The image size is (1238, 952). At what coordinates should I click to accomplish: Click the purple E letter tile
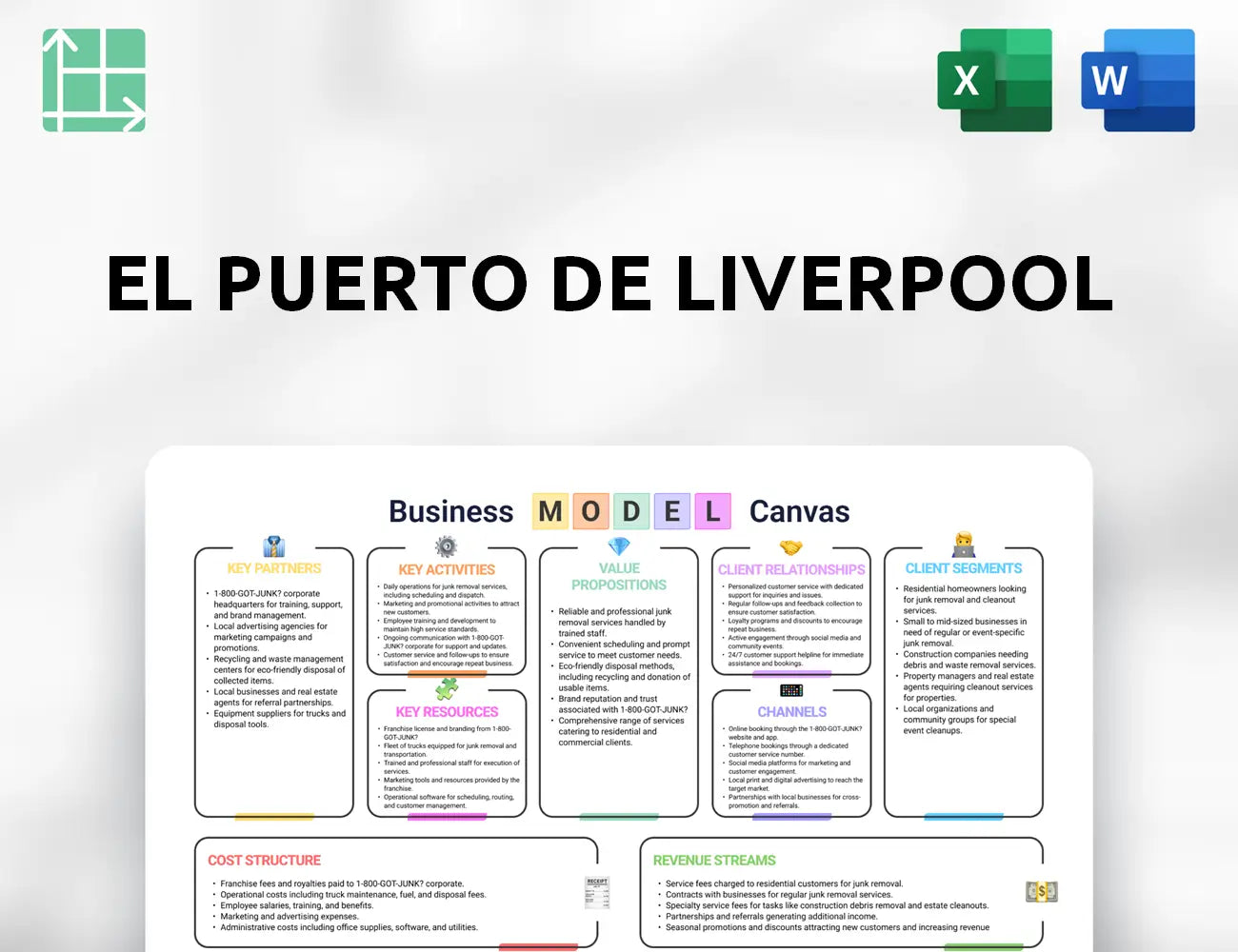(x=672, y=511)
